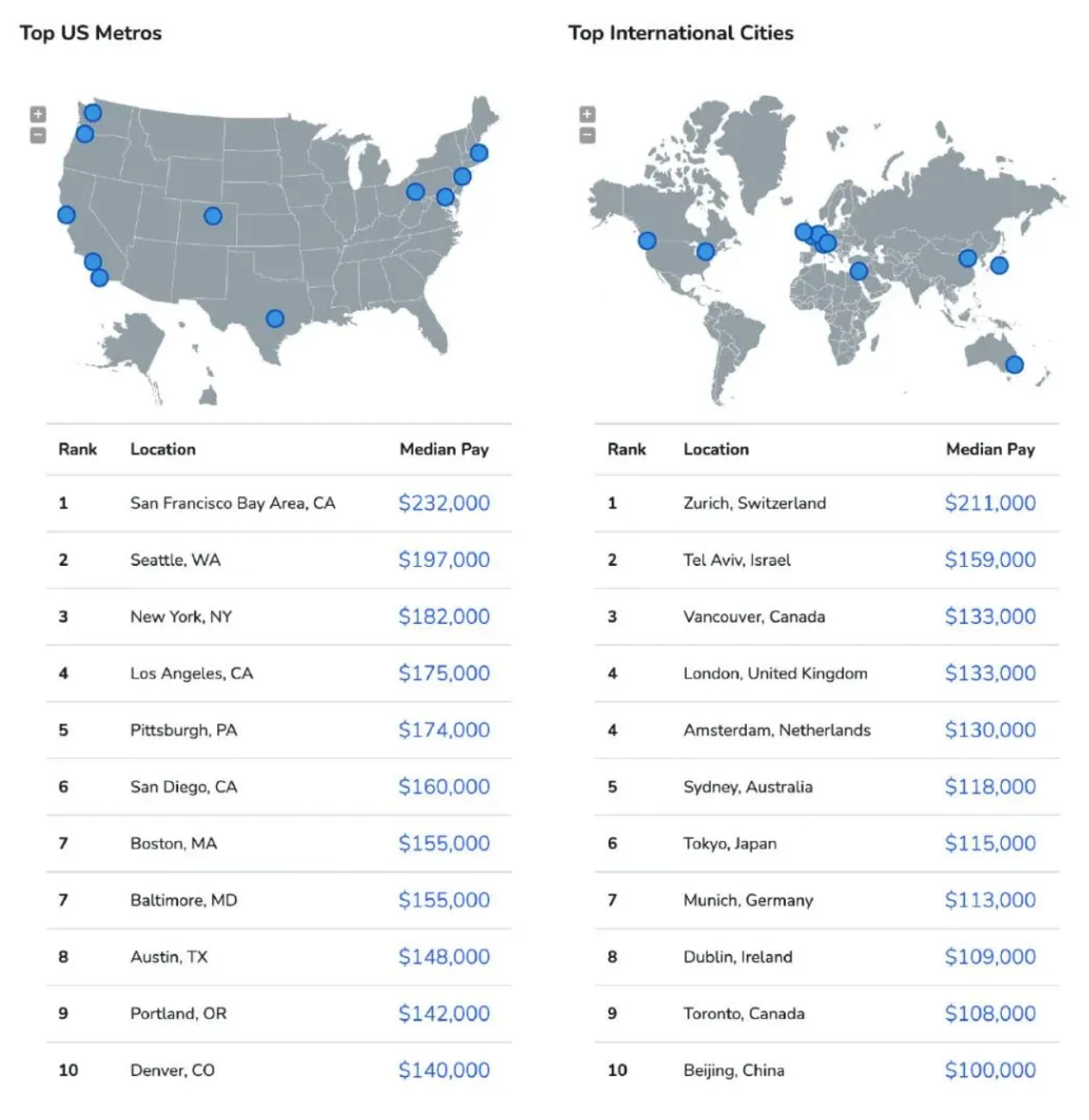
Task: Zoom in on the US Metros map
Action: pos(38,114)
